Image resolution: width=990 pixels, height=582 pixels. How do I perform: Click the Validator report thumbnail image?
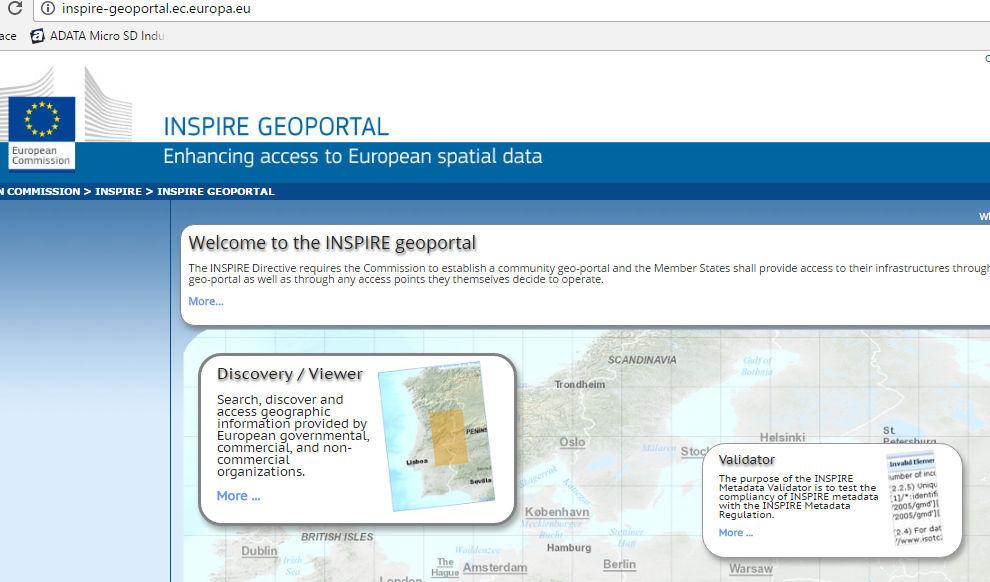(915, 500)
